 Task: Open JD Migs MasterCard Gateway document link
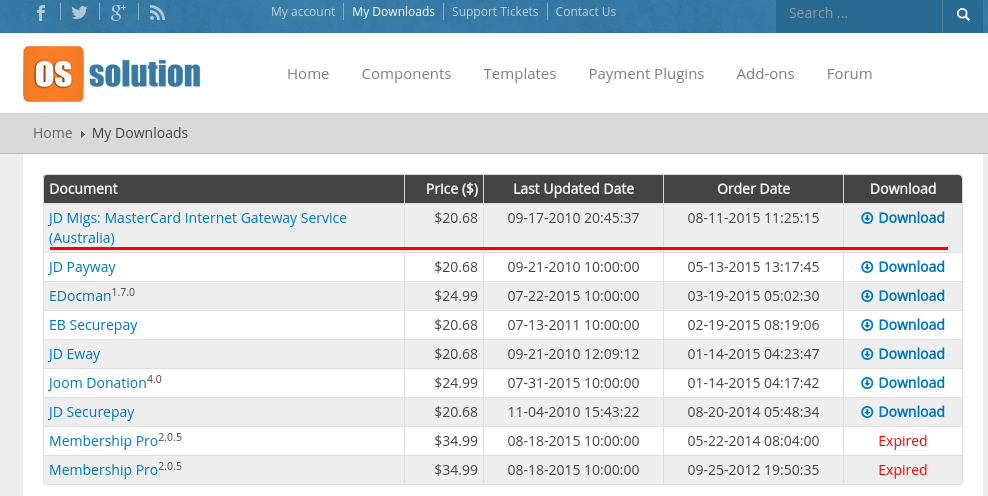[x=198, y=228]
